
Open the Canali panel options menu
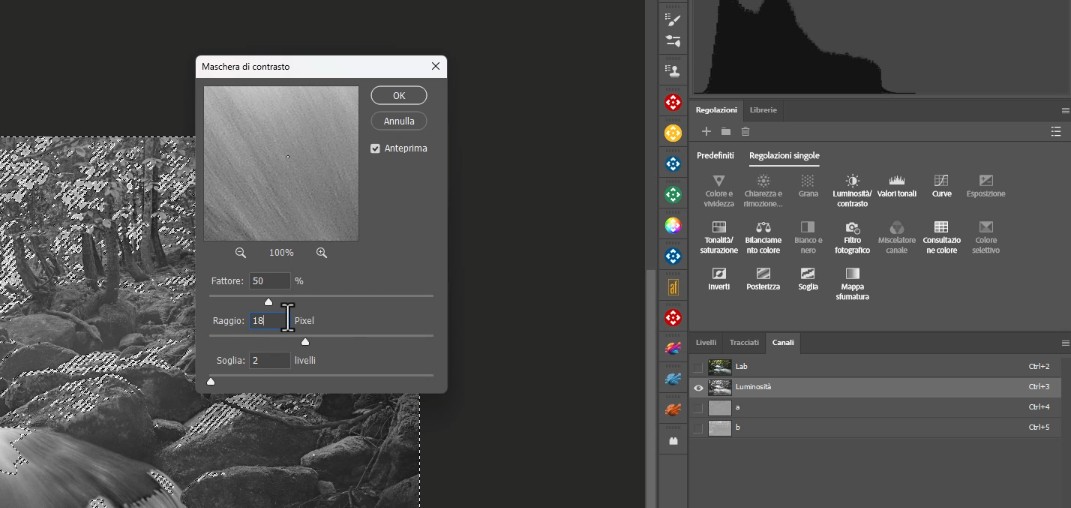tap(1065, 343)
